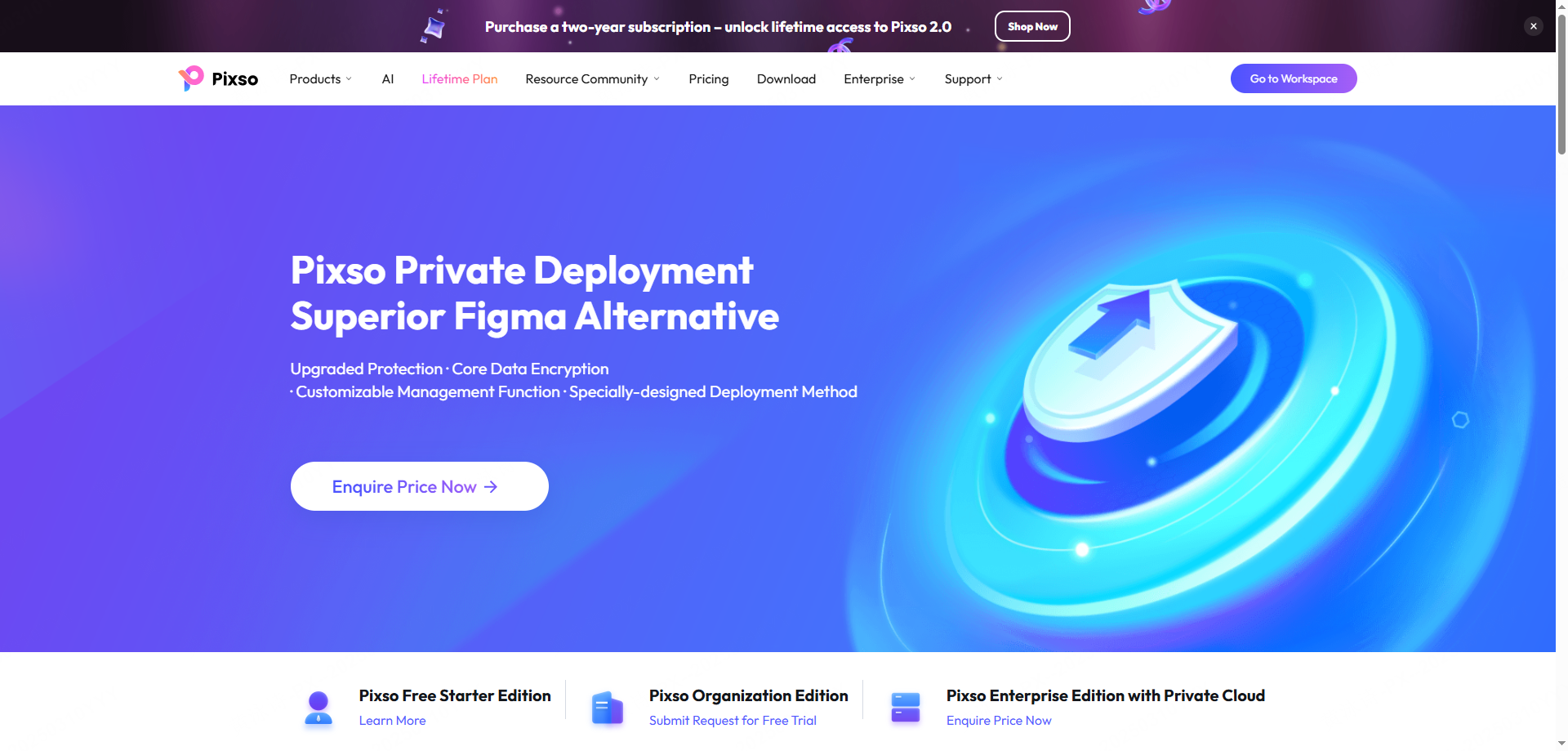Click Enquire Price Now hero button

420,486
